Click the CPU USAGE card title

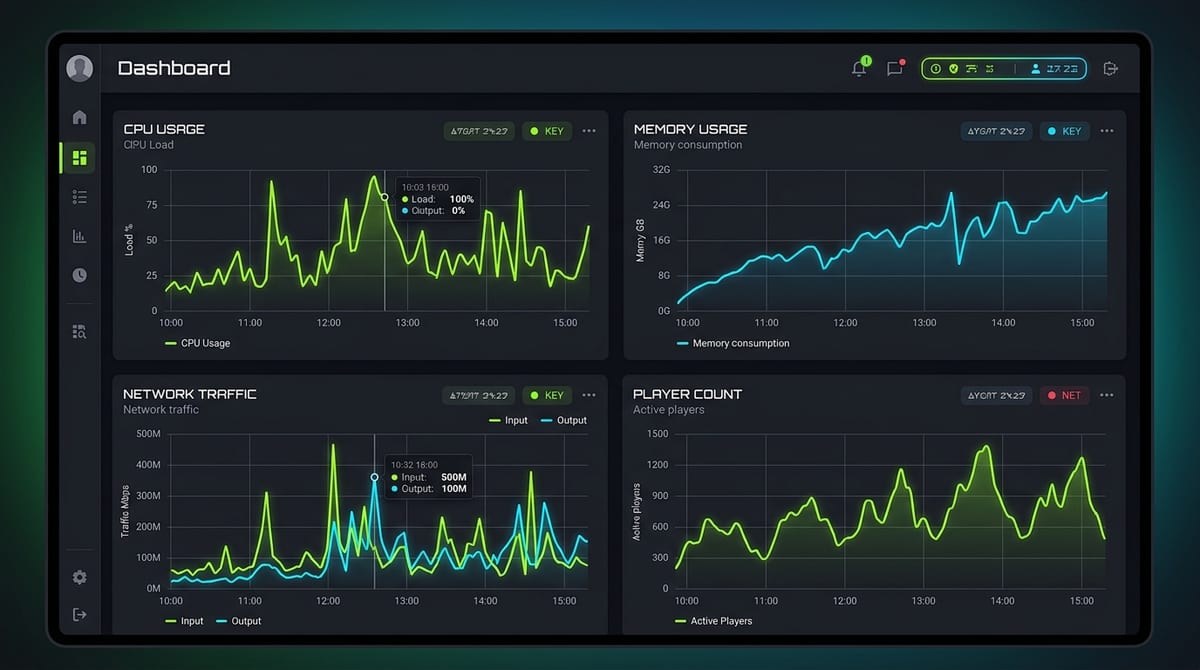coord(164,129)
